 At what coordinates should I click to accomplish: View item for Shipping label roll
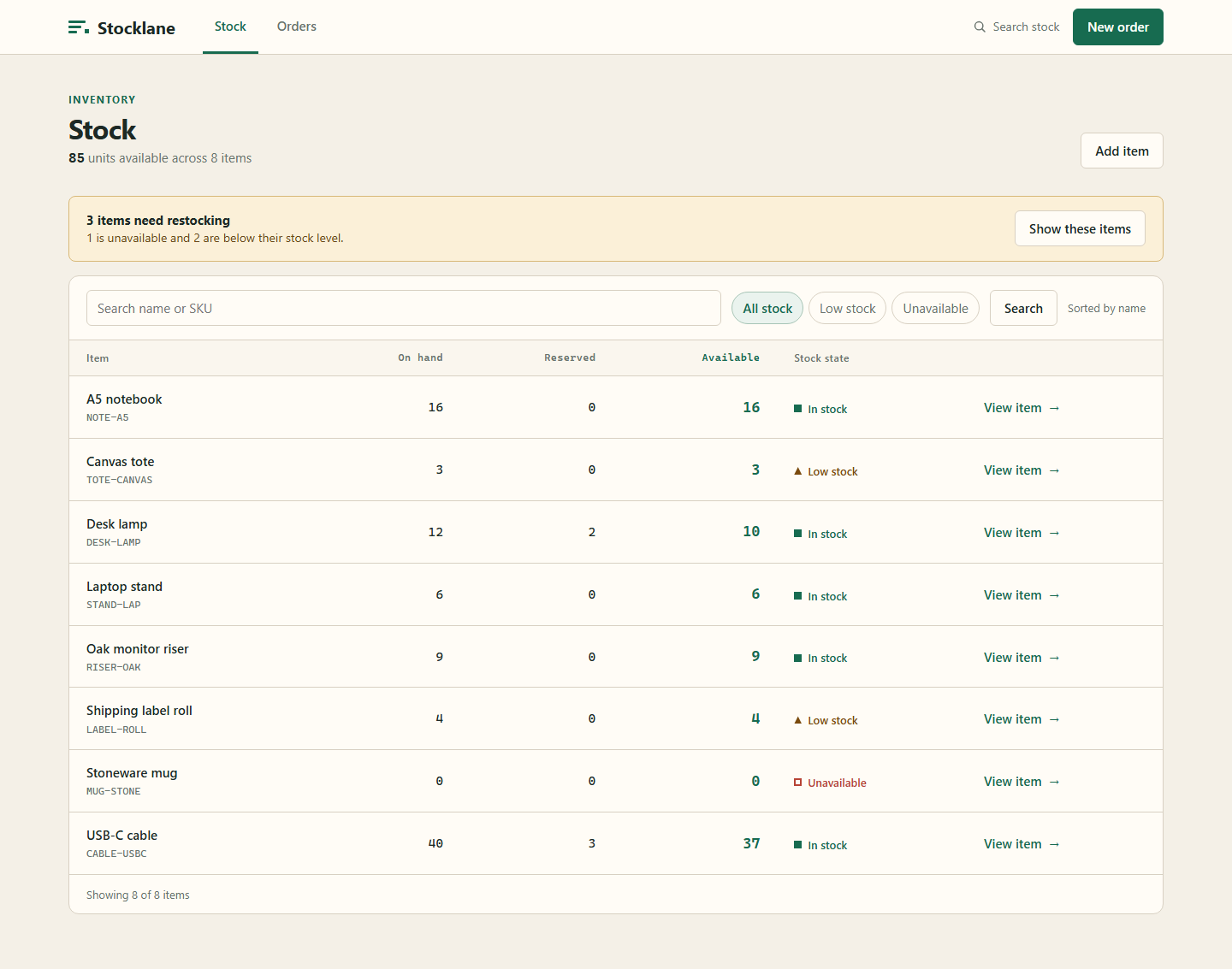coord(1022,719)
